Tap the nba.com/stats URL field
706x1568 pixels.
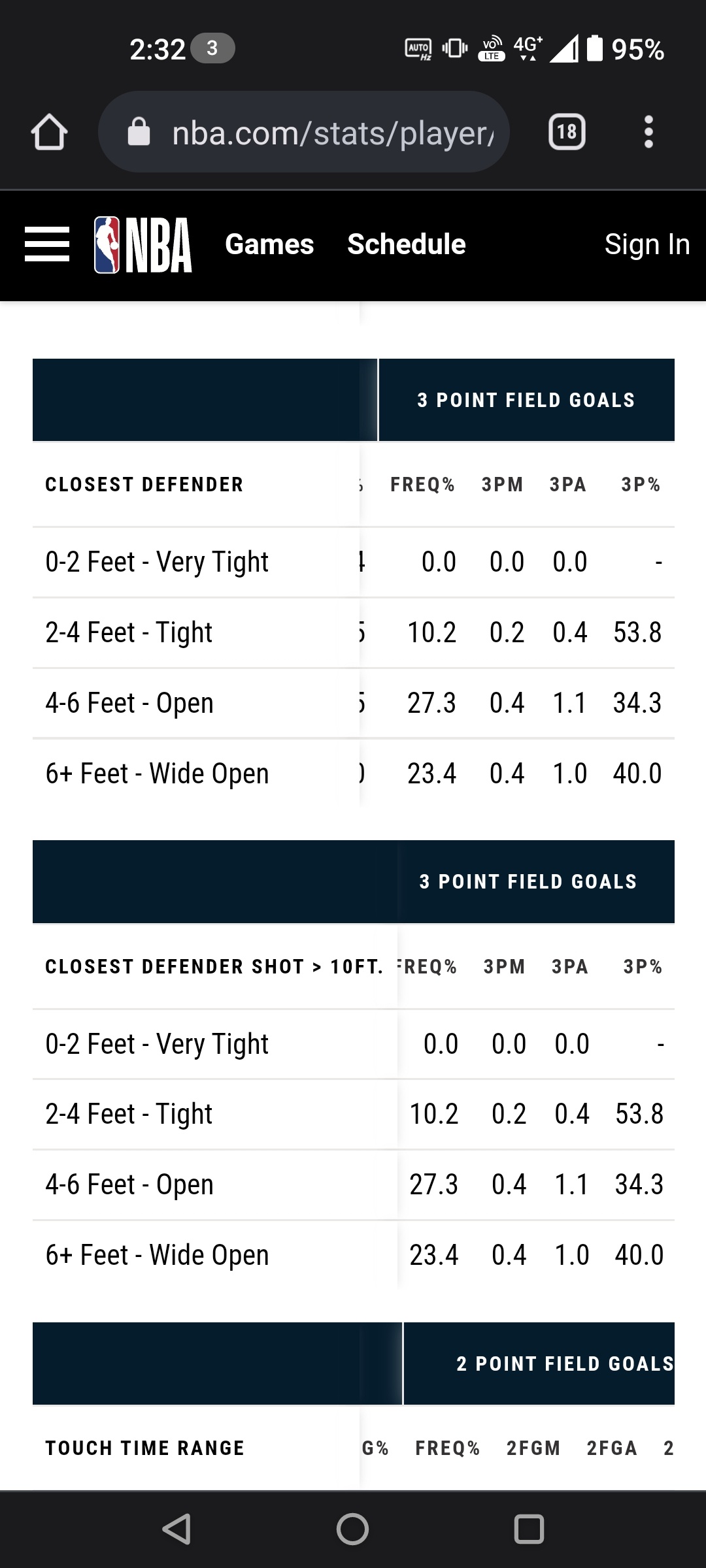pos(303,132)
